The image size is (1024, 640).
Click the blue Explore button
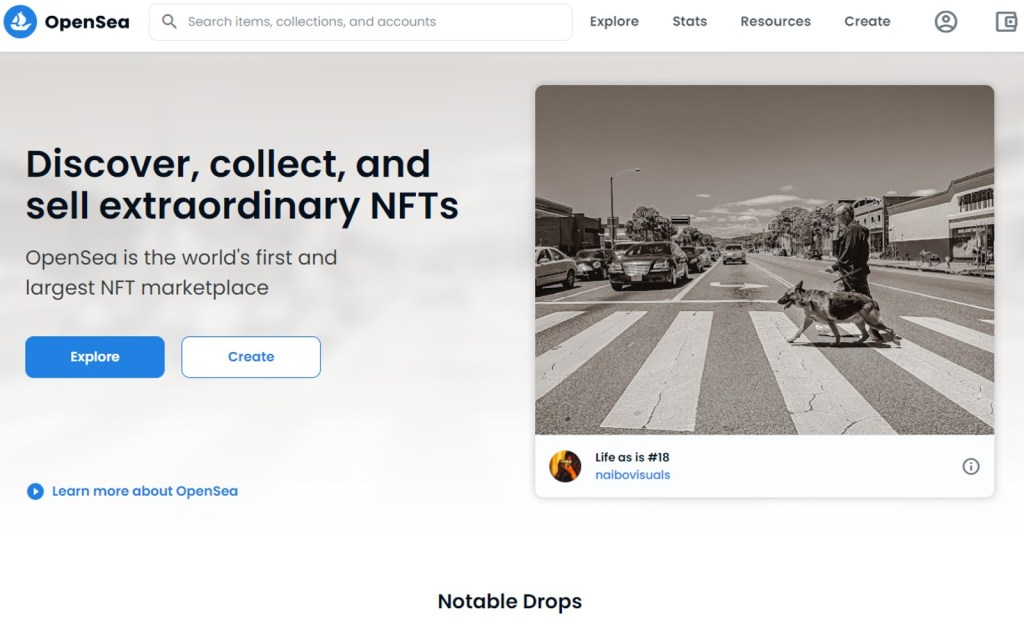(94, 357)
